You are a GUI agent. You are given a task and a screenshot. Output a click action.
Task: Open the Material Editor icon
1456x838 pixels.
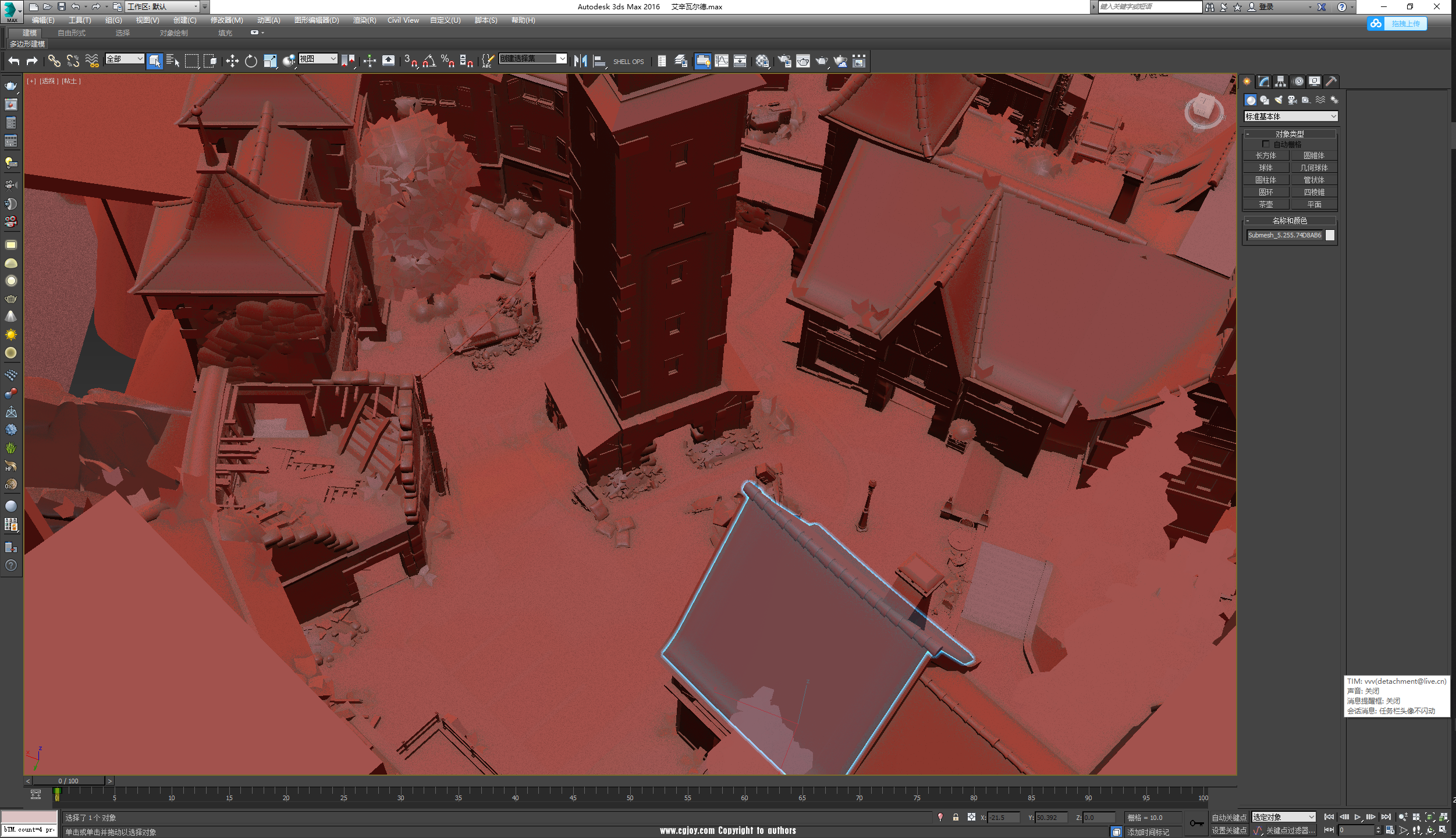[762, 61]
